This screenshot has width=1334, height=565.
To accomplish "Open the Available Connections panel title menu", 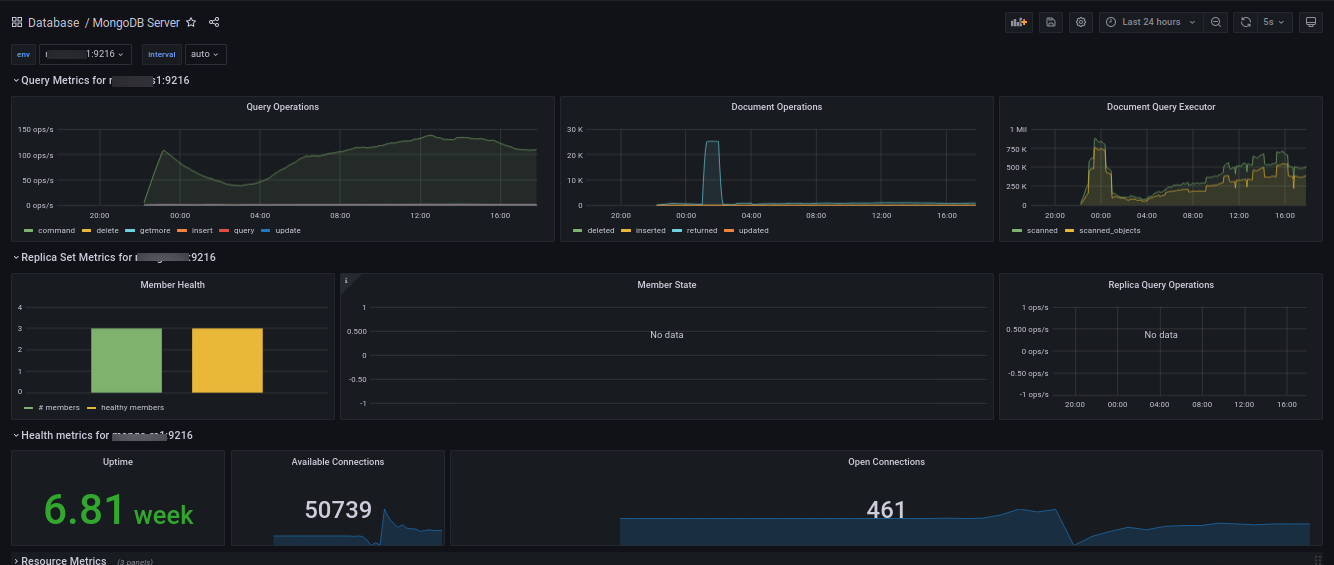I will click(x=338, y=462).
